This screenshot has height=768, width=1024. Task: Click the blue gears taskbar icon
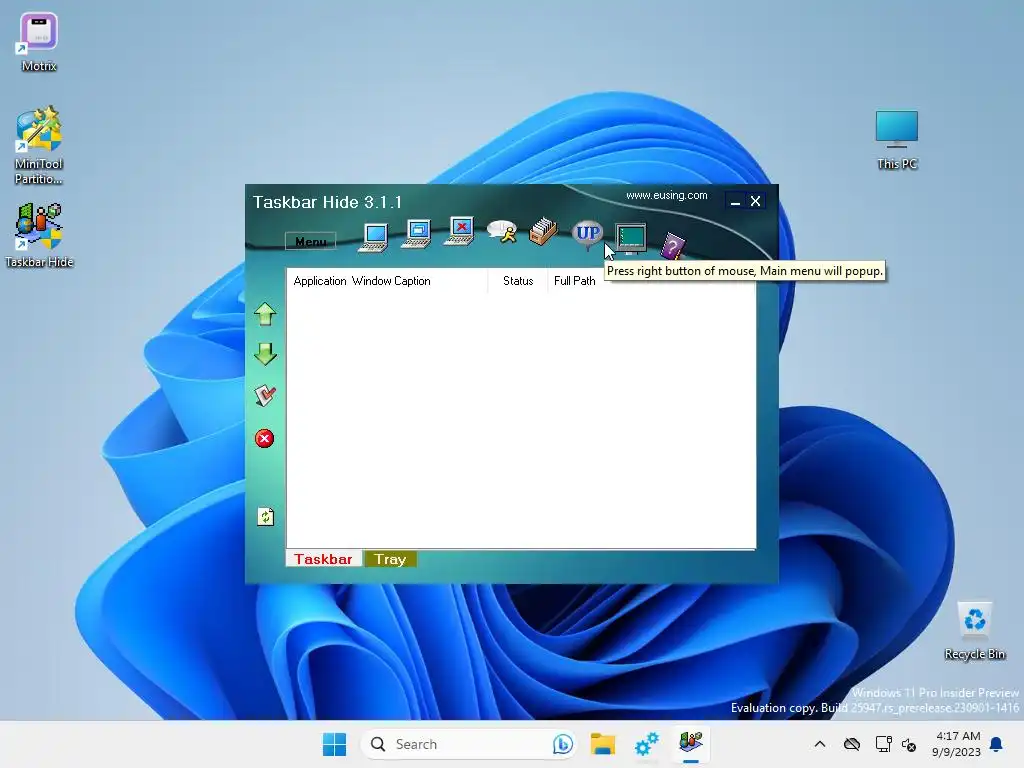tap(647, 744)
